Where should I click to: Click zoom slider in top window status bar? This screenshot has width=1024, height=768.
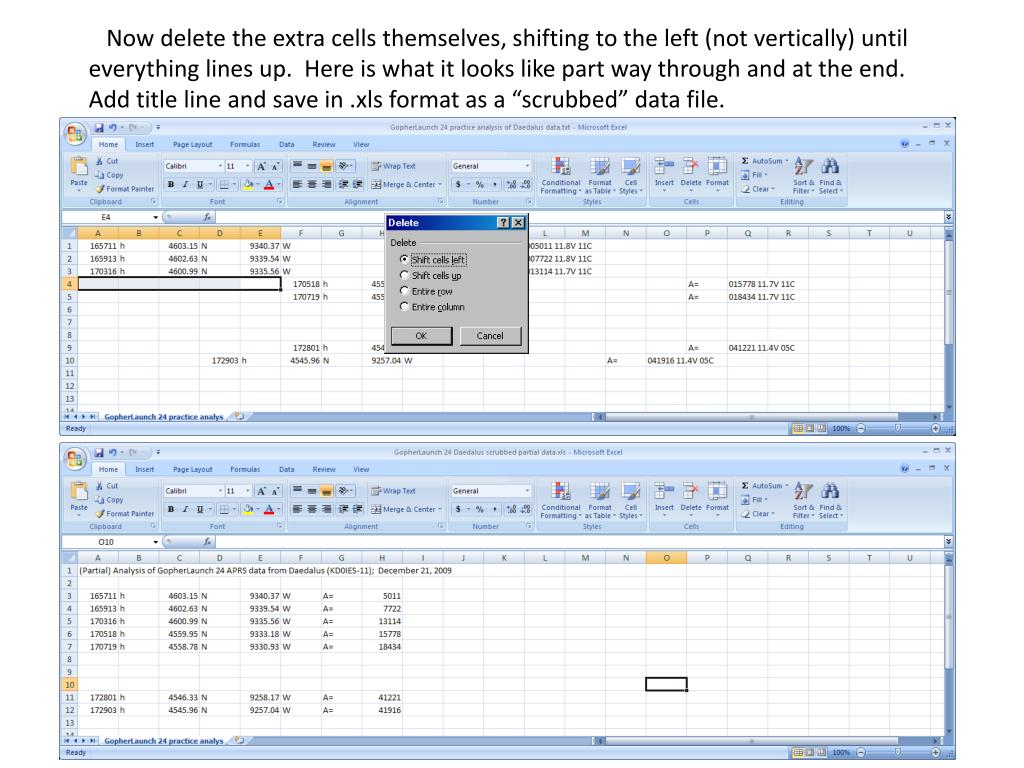point(898,428)
